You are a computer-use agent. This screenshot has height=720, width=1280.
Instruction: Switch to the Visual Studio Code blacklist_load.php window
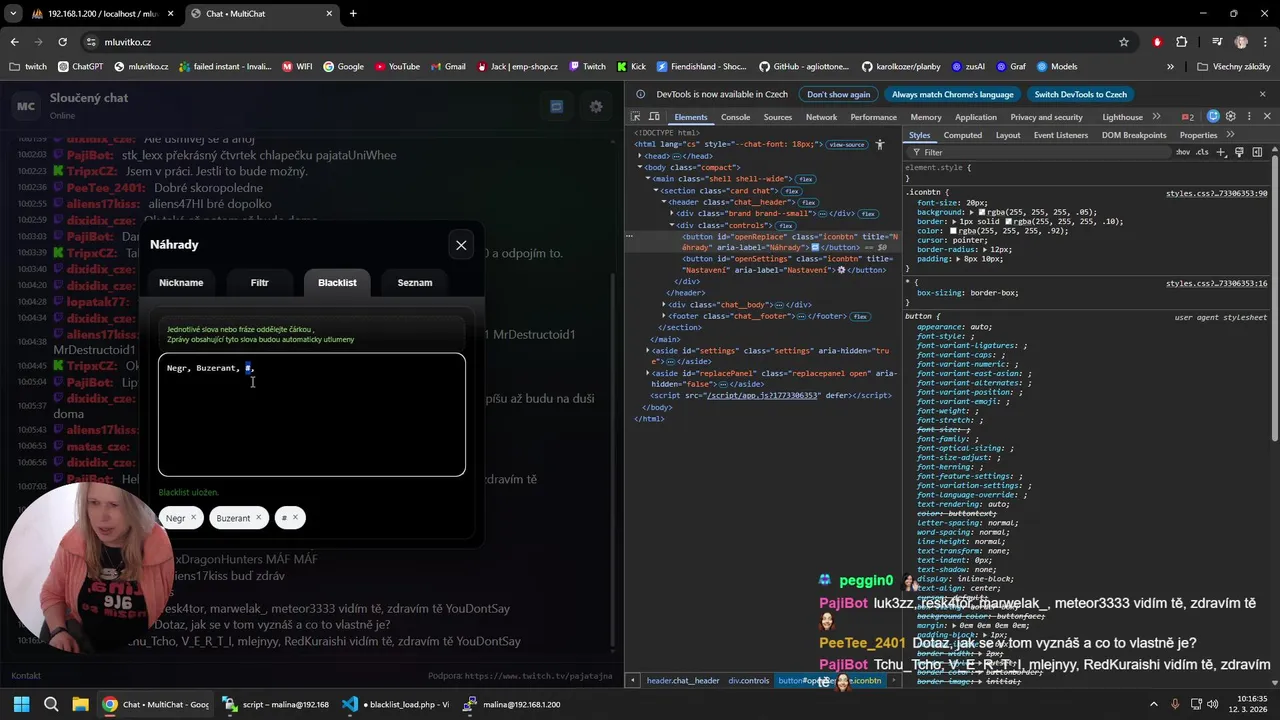396,704
